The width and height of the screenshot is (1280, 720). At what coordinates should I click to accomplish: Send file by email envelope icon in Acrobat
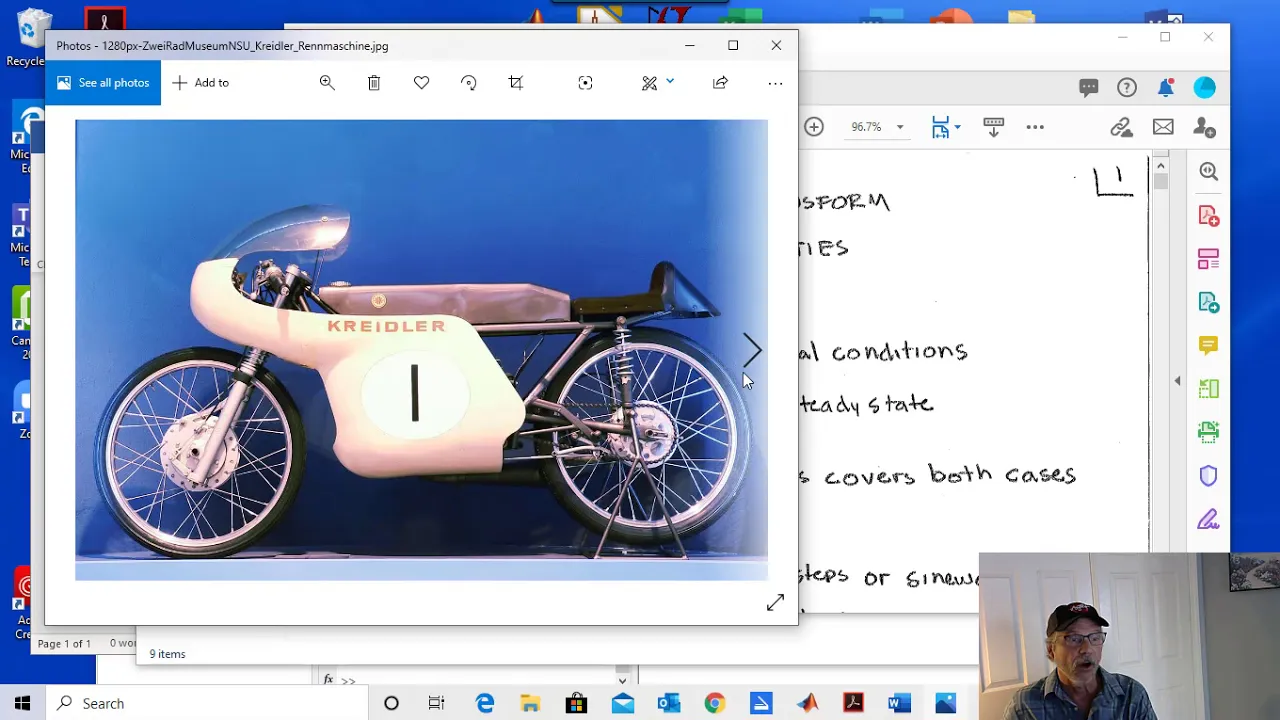point(1163,127)
